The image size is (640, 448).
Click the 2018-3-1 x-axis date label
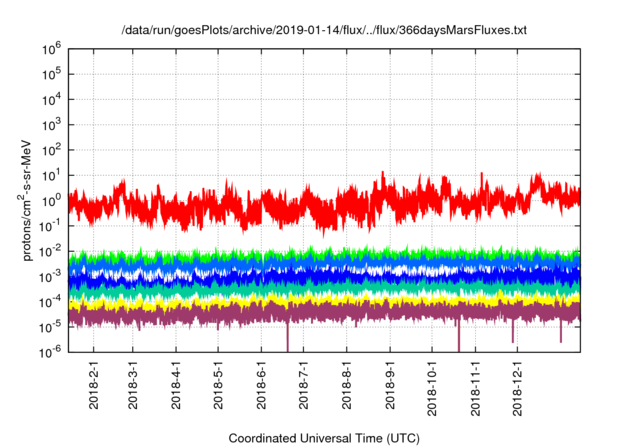click(x=135, y=388)
